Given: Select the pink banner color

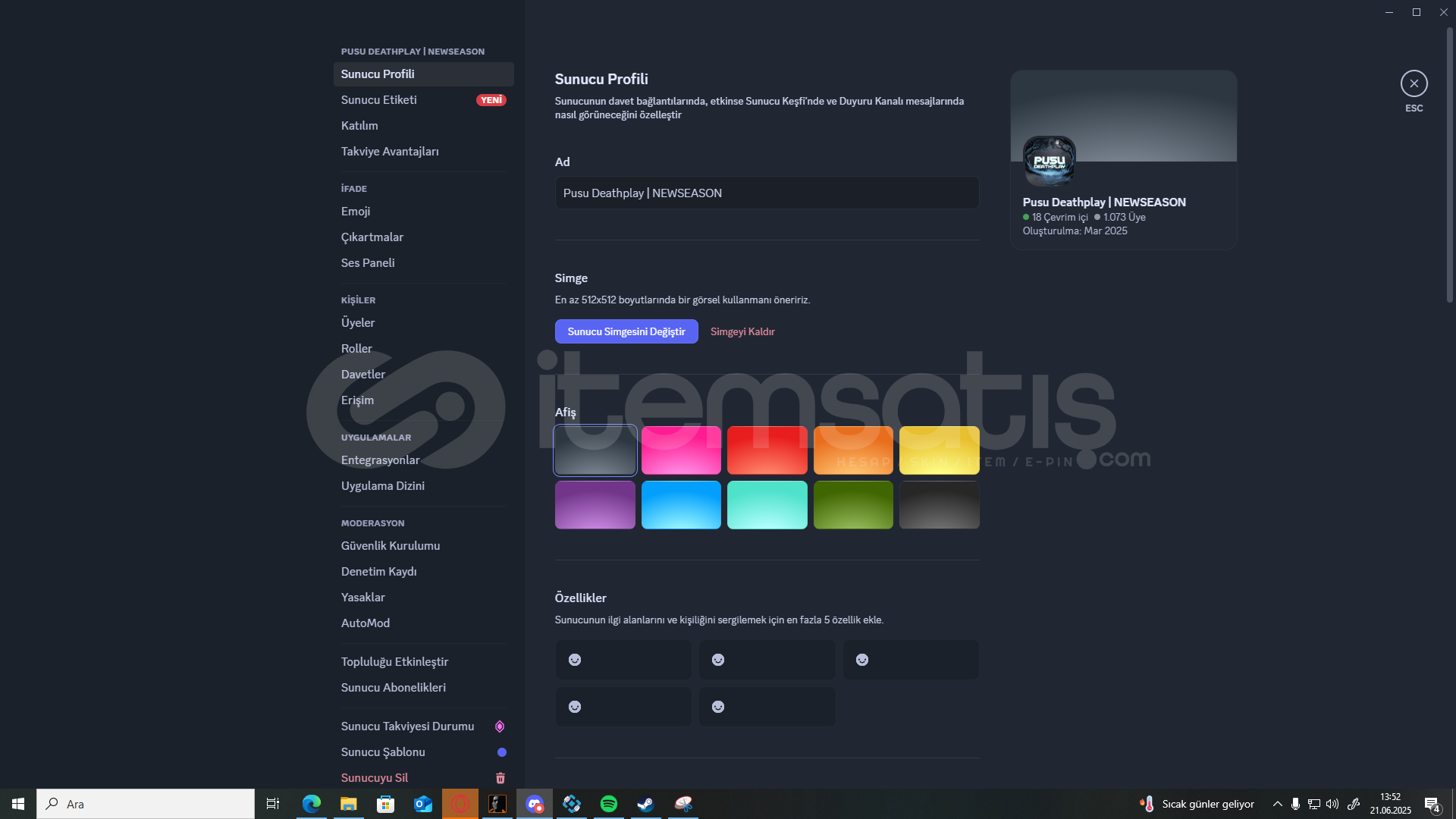Looking at the screenshot, I should tap(681, 450).
